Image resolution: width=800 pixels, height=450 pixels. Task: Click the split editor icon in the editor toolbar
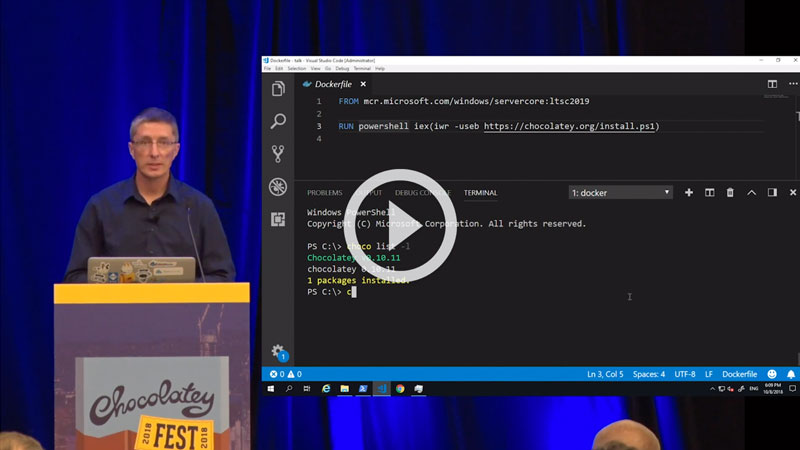tap(772, 84)
